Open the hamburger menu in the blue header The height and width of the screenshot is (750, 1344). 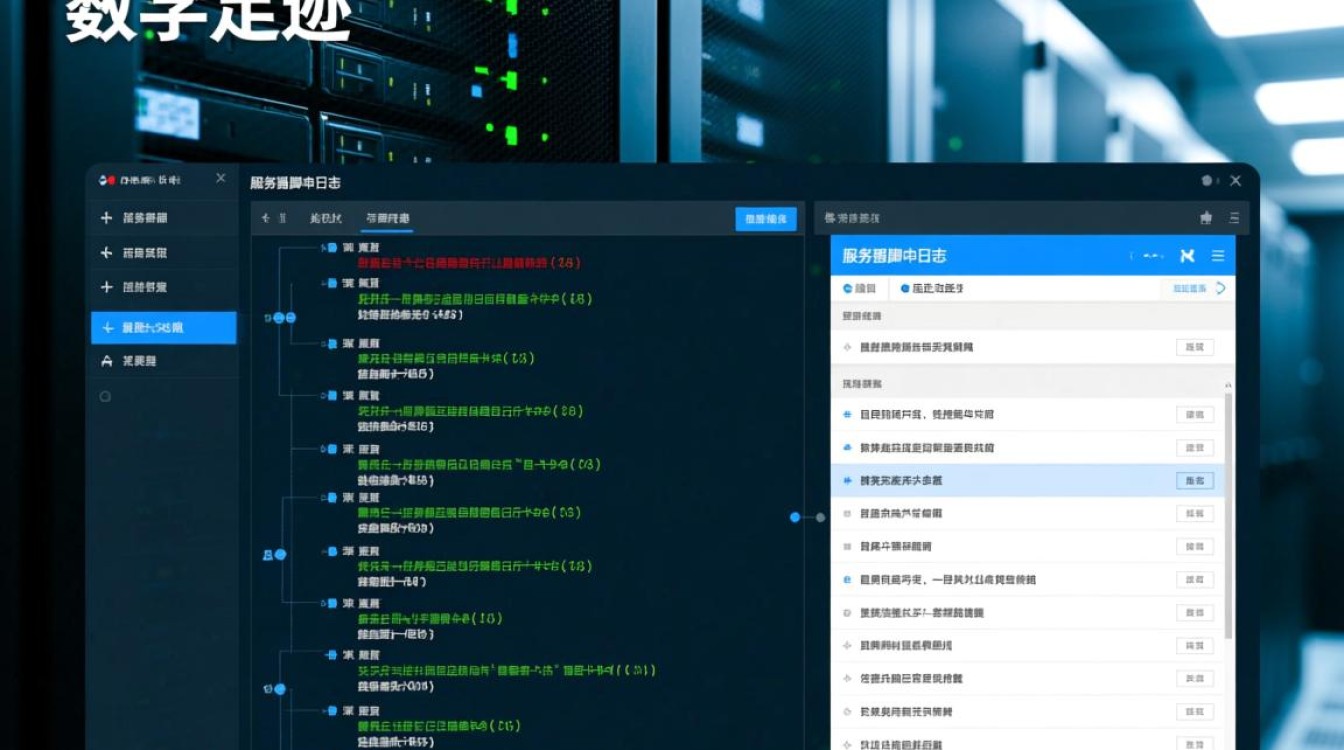[1218, 256]
